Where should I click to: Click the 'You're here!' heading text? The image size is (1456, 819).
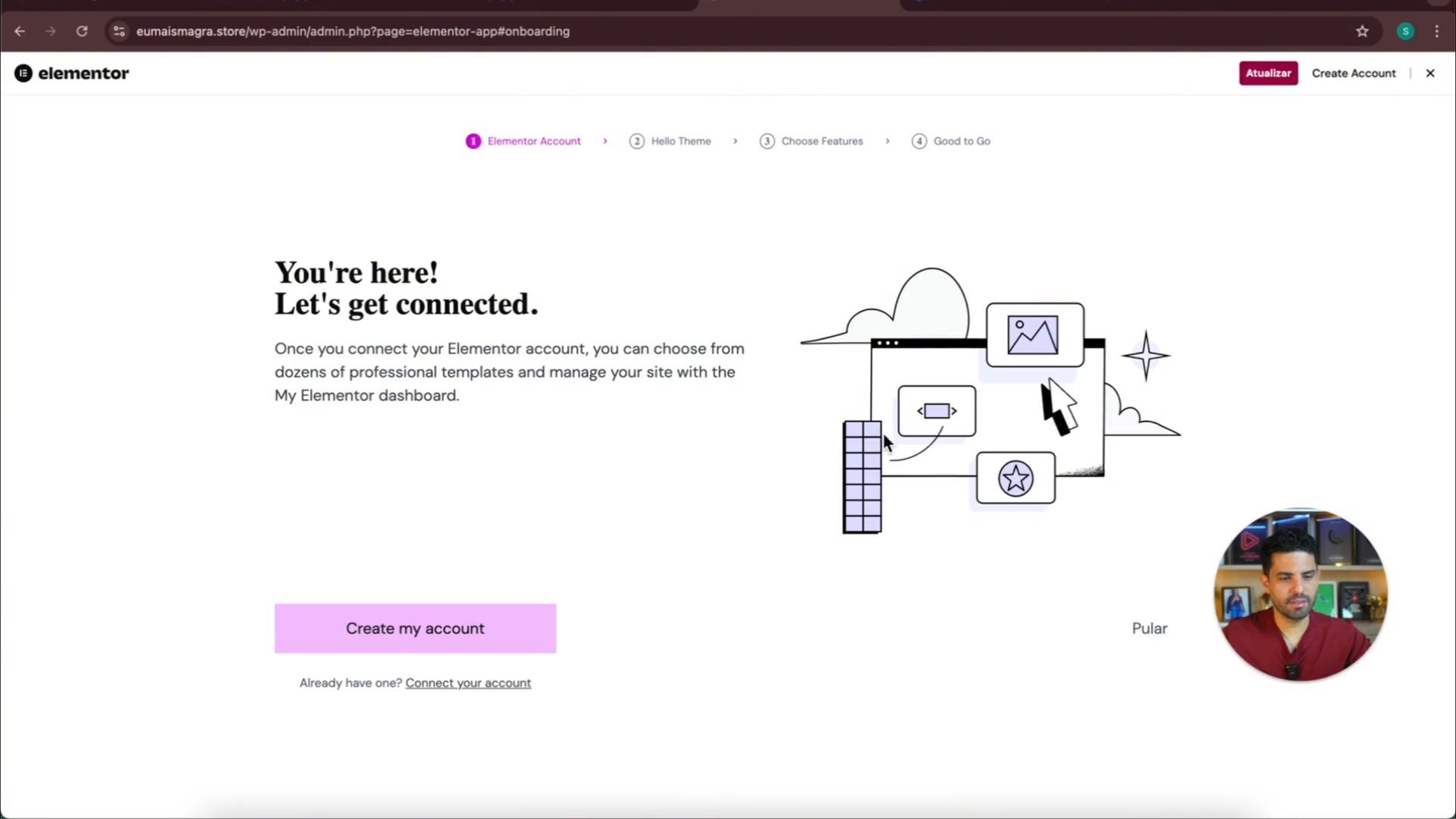point(356,272)
